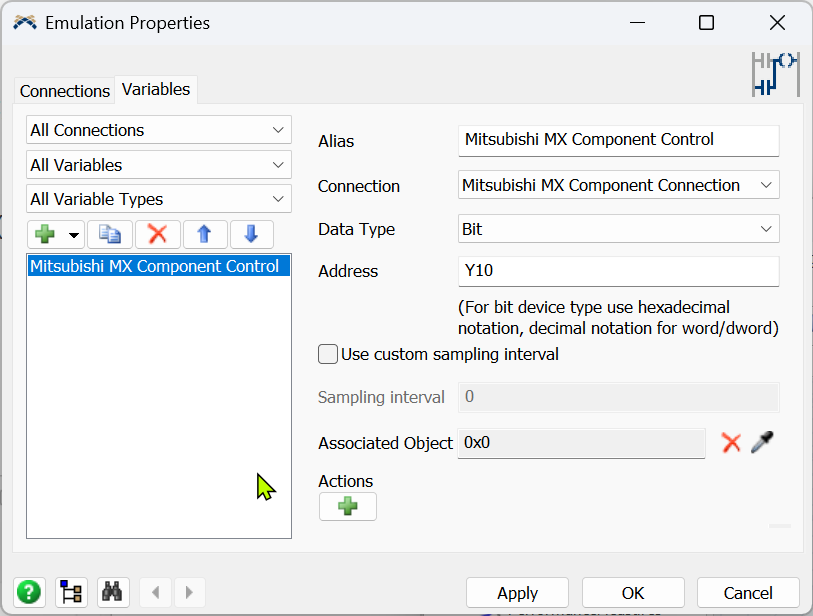The image size is (813, 616).
Task: Click the binoculars find icon
Action: pyautogui.click(x=112, y=592)
